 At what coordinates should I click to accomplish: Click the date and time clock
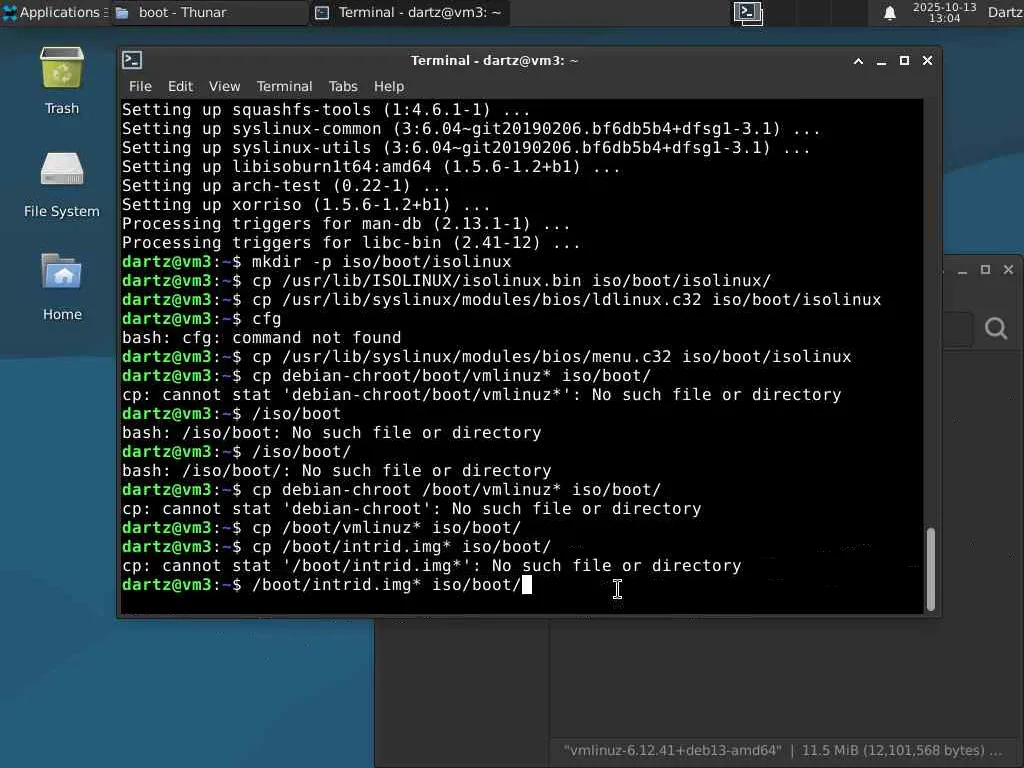944,12
